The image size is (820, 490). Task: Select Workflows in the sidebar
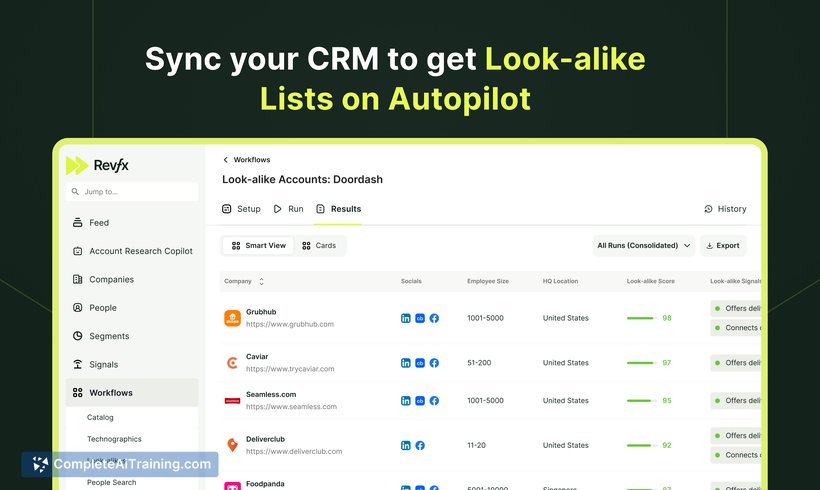coord(132,392)
